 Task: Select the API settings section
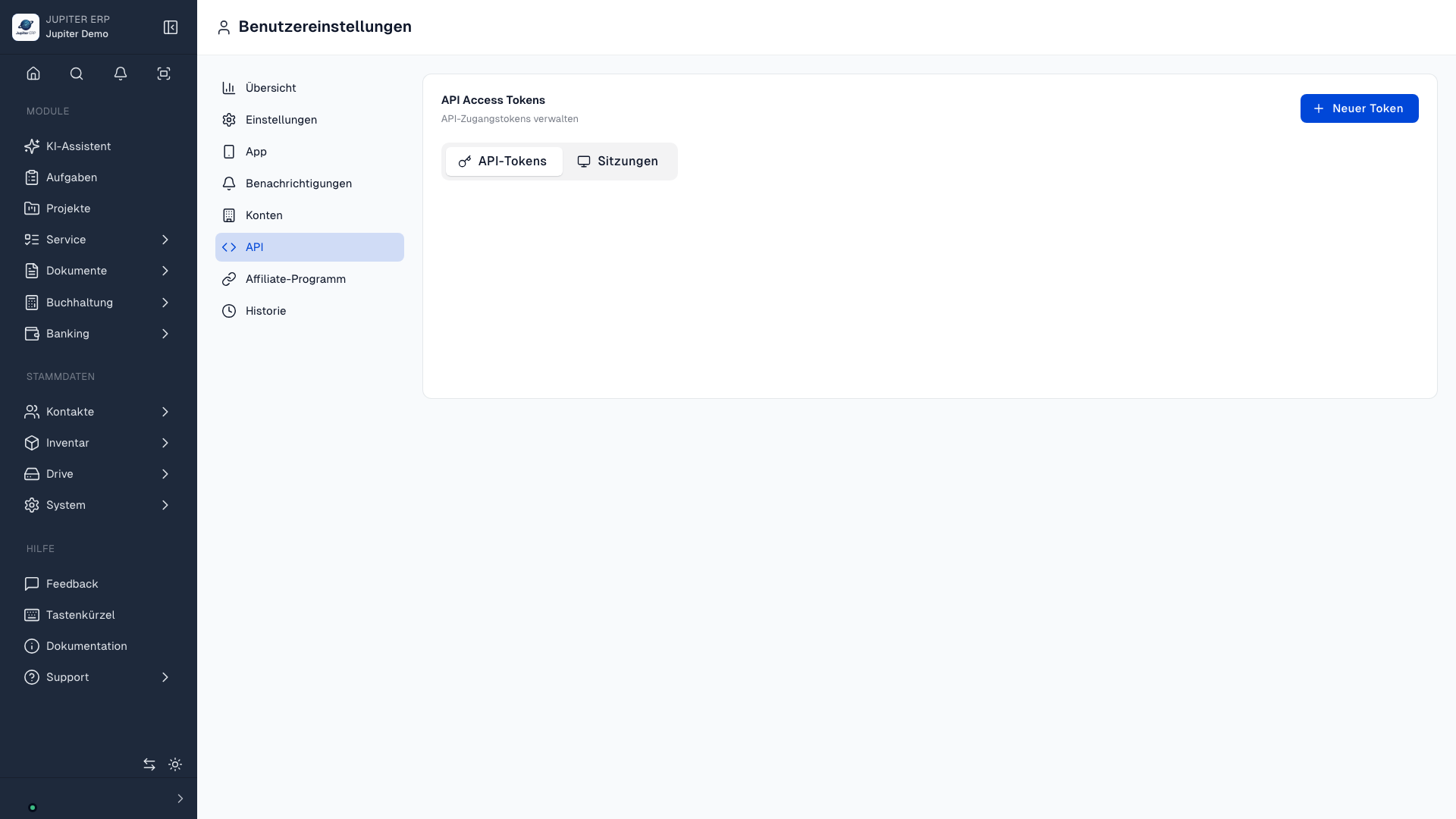pyautogui.click(x=309, y=247)
